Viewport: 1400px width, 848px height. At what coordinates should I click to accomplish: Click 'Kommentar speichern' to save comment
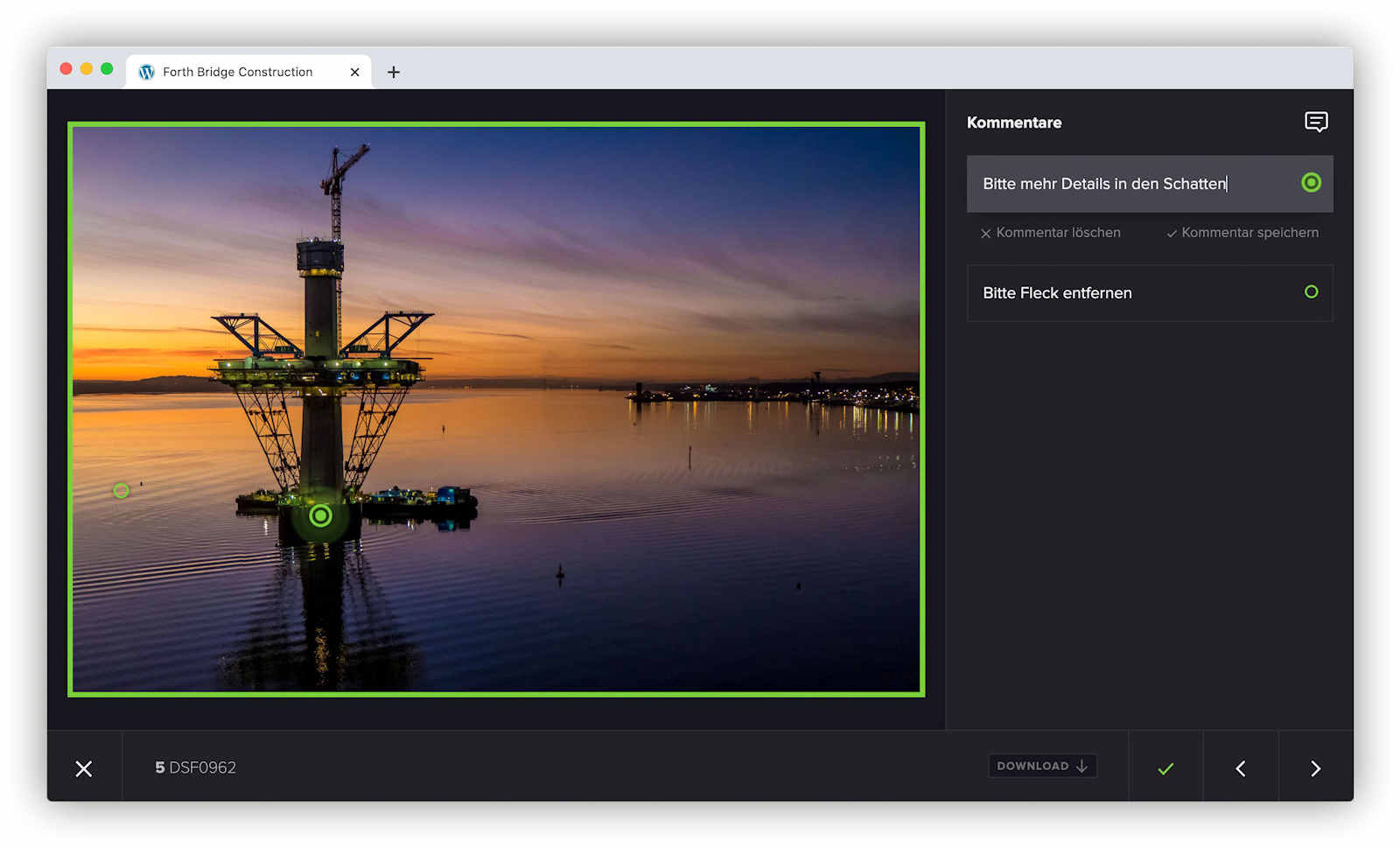click(1242, 233)
